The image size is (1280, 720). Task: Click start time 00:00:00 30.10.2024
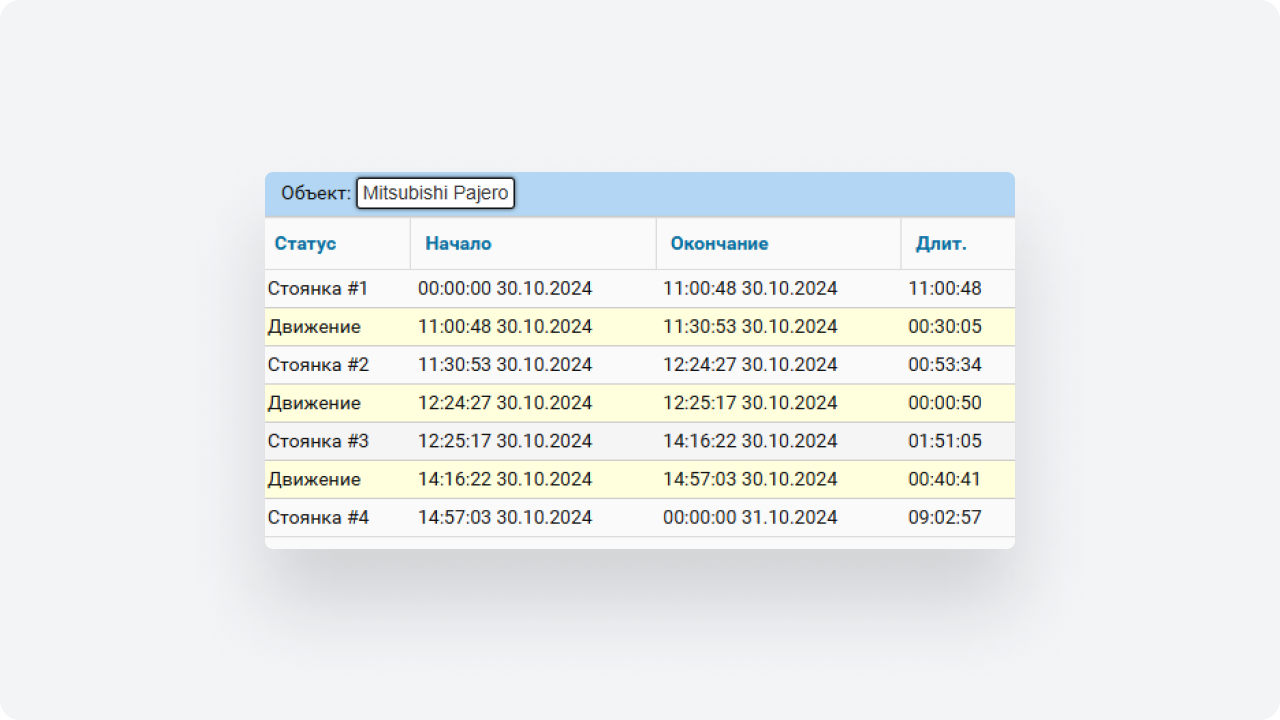tap(505, 289)
